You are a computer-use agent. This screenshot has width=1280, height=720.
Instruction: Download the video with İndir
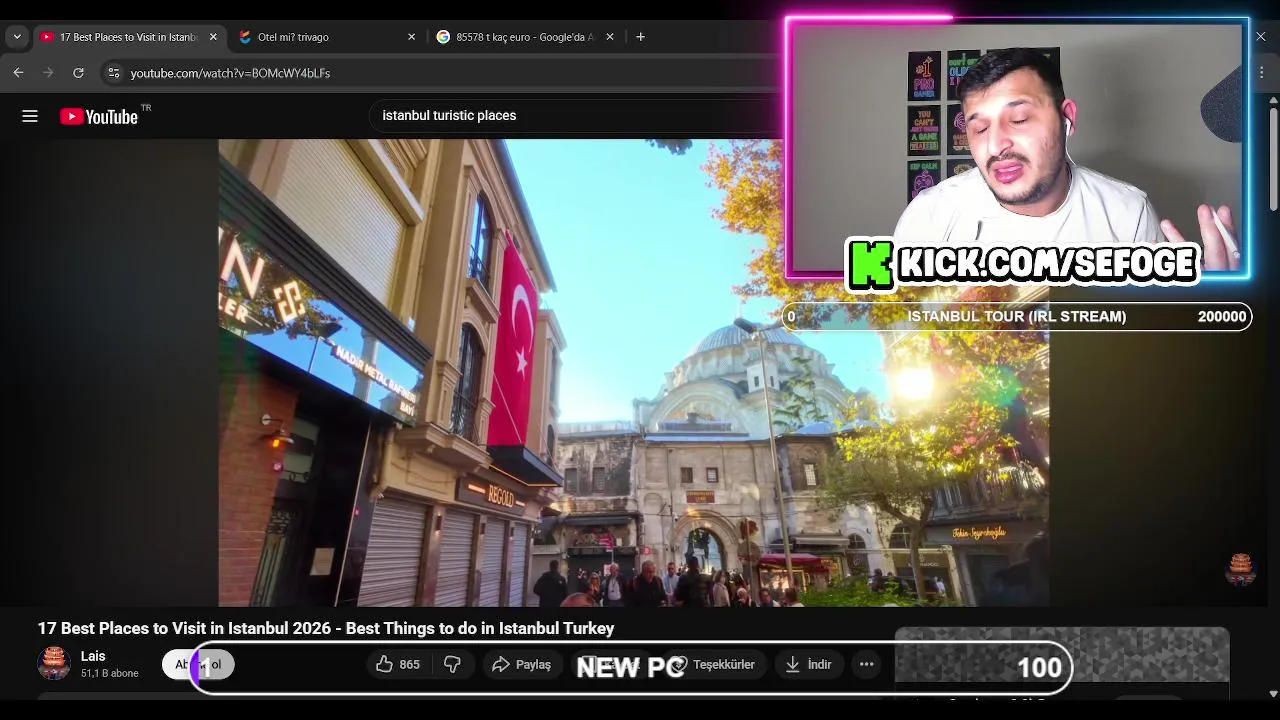tap(809, 664)
